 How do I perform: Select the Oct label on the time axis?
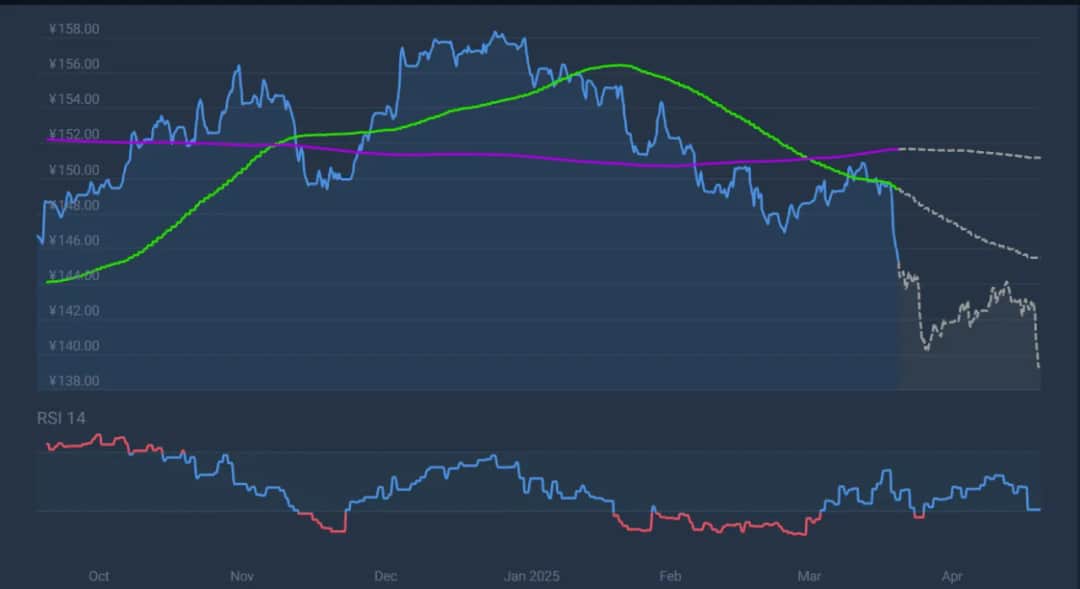pyautogui.click(x=98, y=576)
